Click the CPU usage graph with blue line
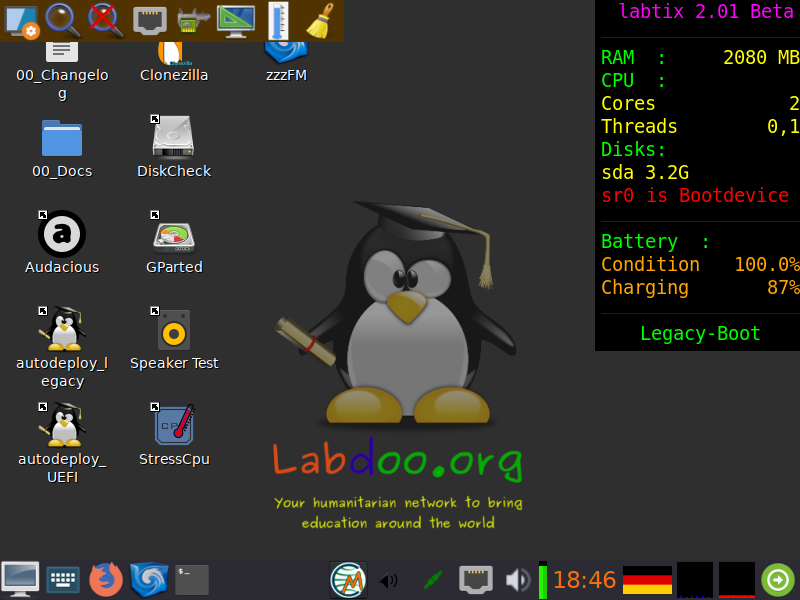This screenshot has width=800, height=600. click(695, 580)
